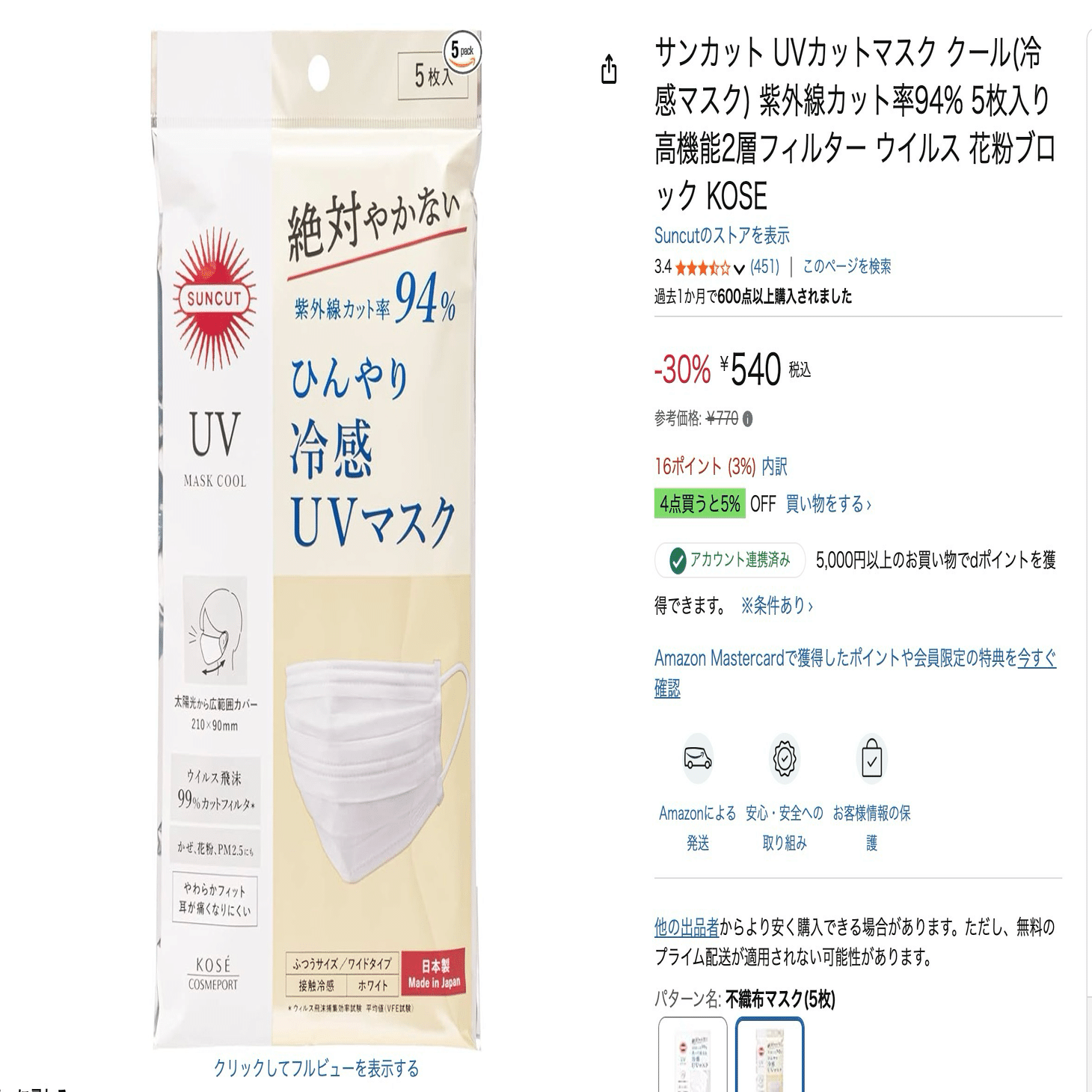Click the customer information protection bag icon
This screenshot has width=1092, height=1092.
pyautogui.click(x=871, y=759)
